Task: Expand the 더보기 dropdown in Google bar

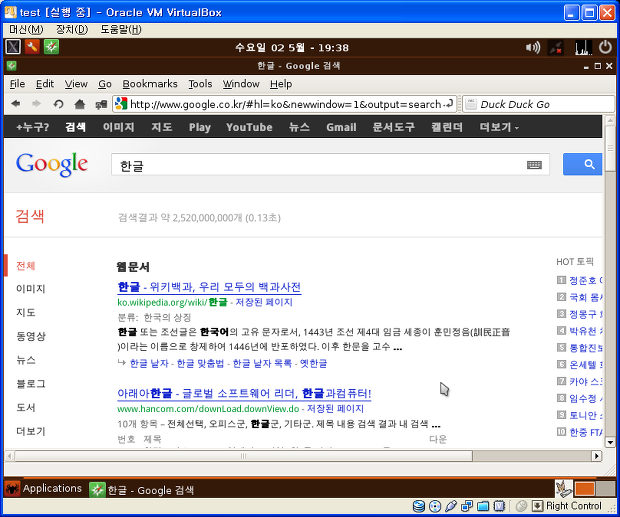Action: [x=499, y=127]
